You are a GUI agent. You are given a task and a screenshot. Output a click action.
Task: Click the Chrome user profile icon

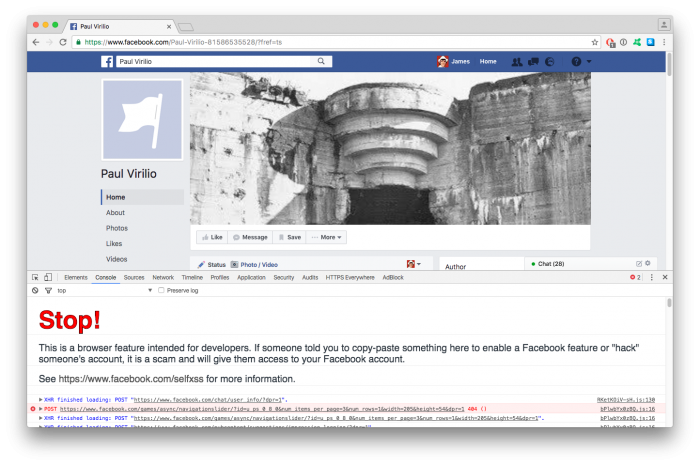click(x=664, y=25)
